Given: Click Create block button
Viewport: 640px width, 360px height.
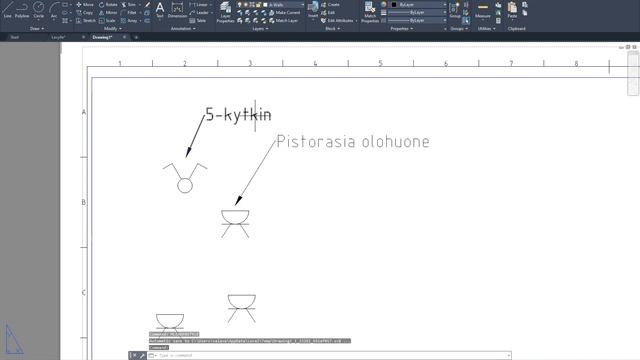Looking at the screenshot, I should tap(331, 4).
